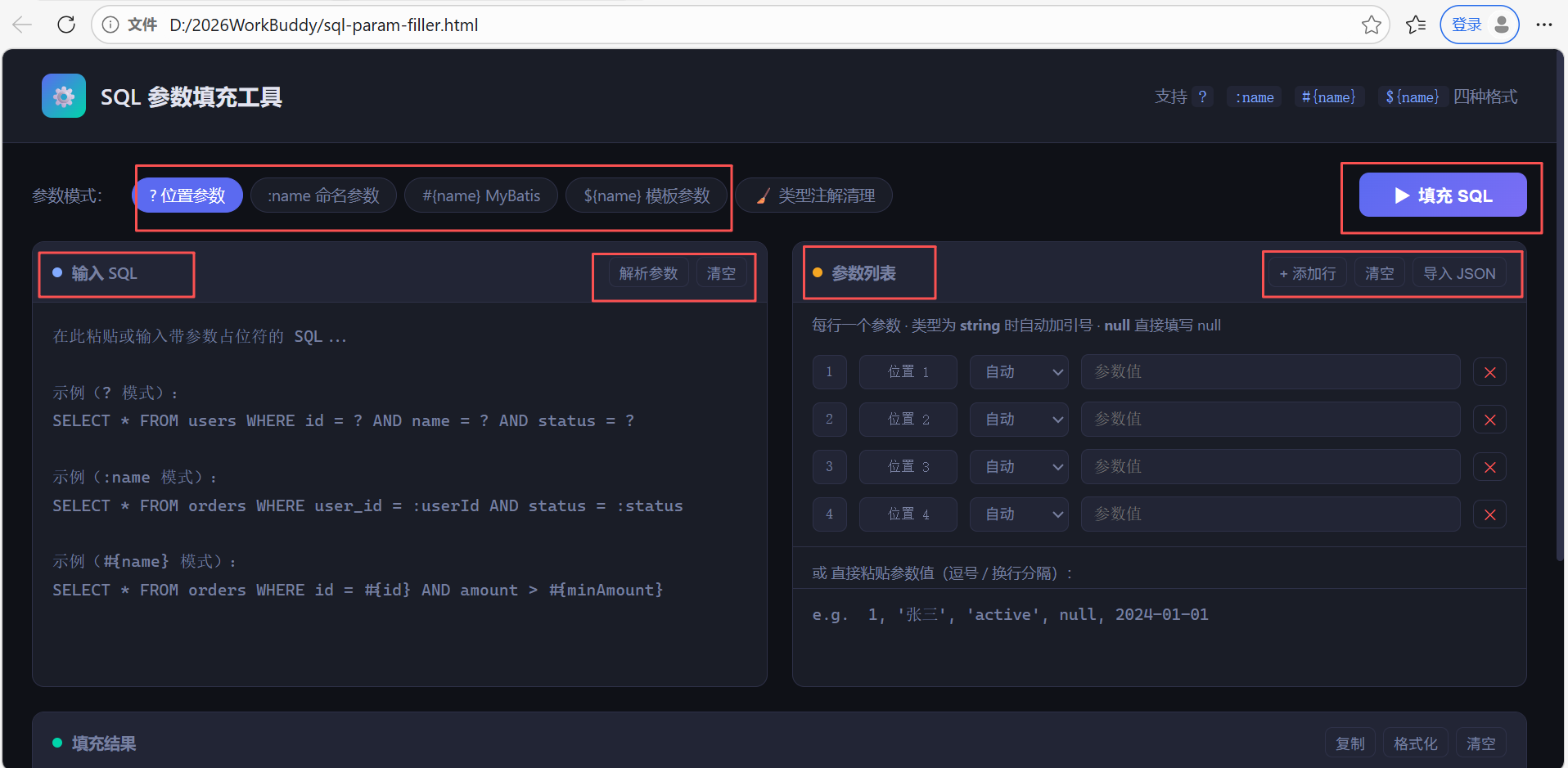Click the 参数值 field in row 3

click(1271, 467)
